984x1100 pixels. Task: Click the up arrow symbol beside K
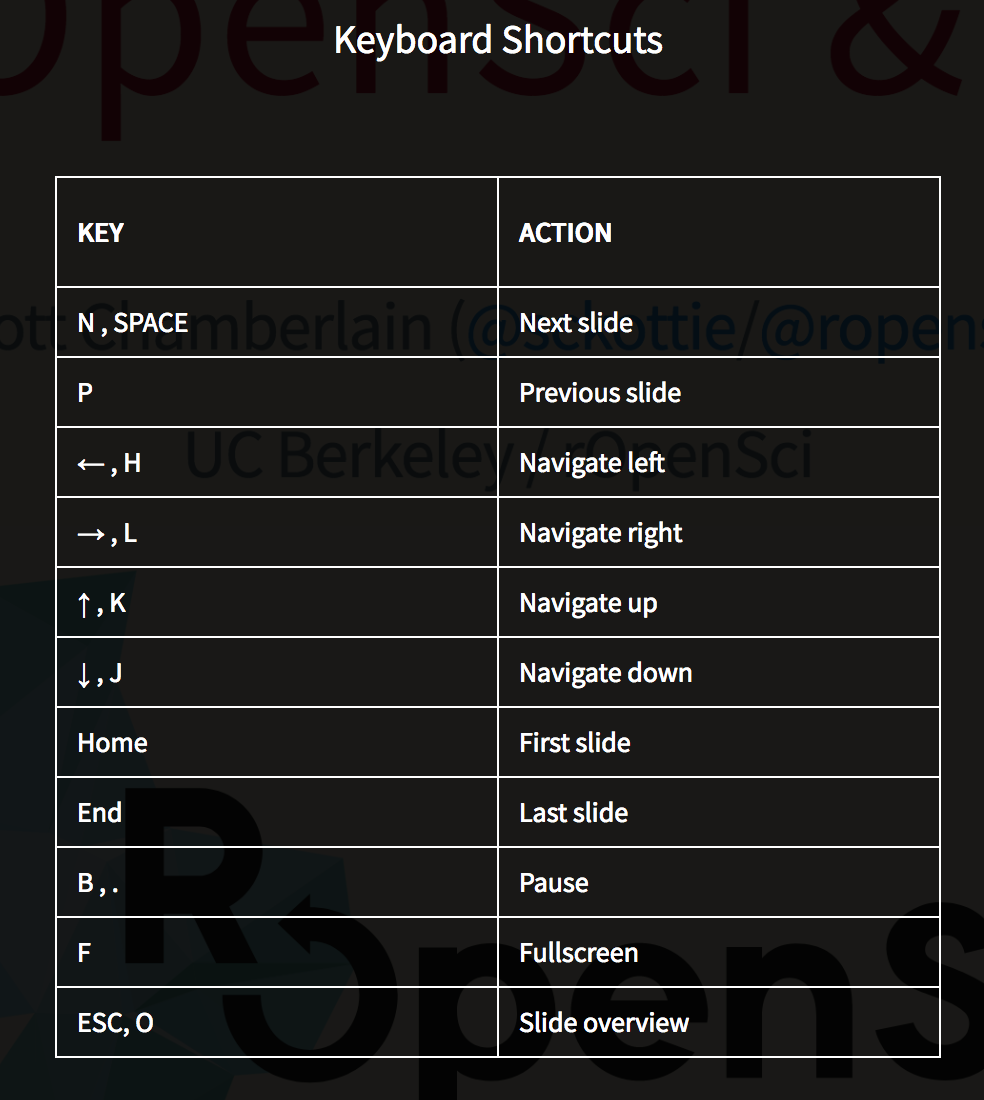[x=84, y=604]
